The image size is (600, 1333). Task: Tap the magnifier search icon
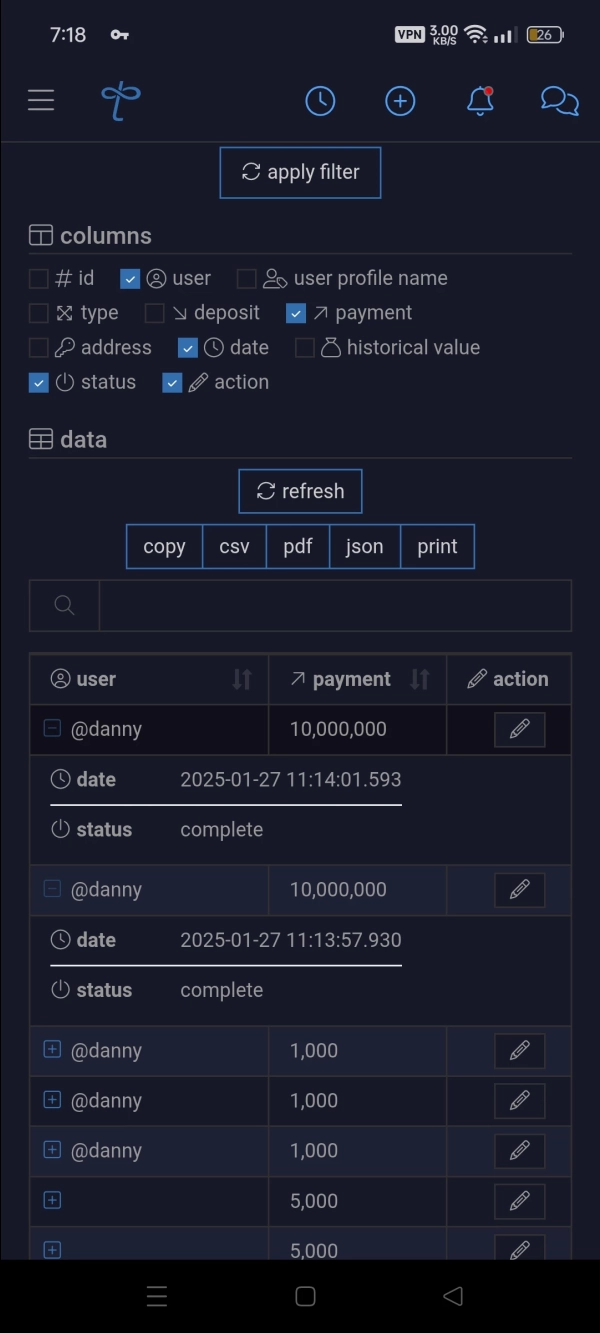click(65, 606)
